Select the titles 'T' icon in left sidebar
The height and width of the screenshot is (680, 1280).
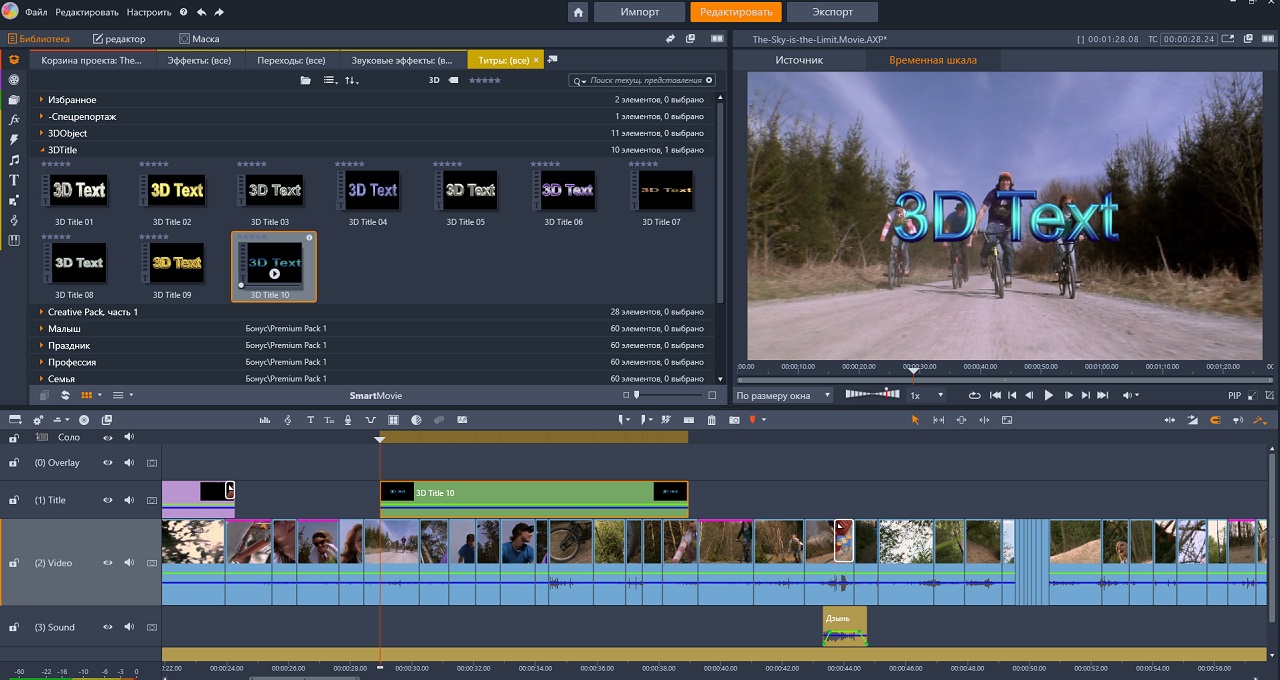point(14,180)
